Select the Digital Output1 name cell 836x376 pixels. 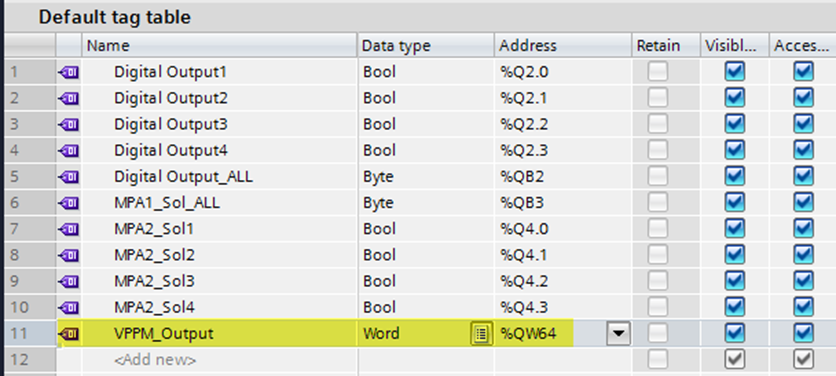pyautogui.click(x=219, y=71)
